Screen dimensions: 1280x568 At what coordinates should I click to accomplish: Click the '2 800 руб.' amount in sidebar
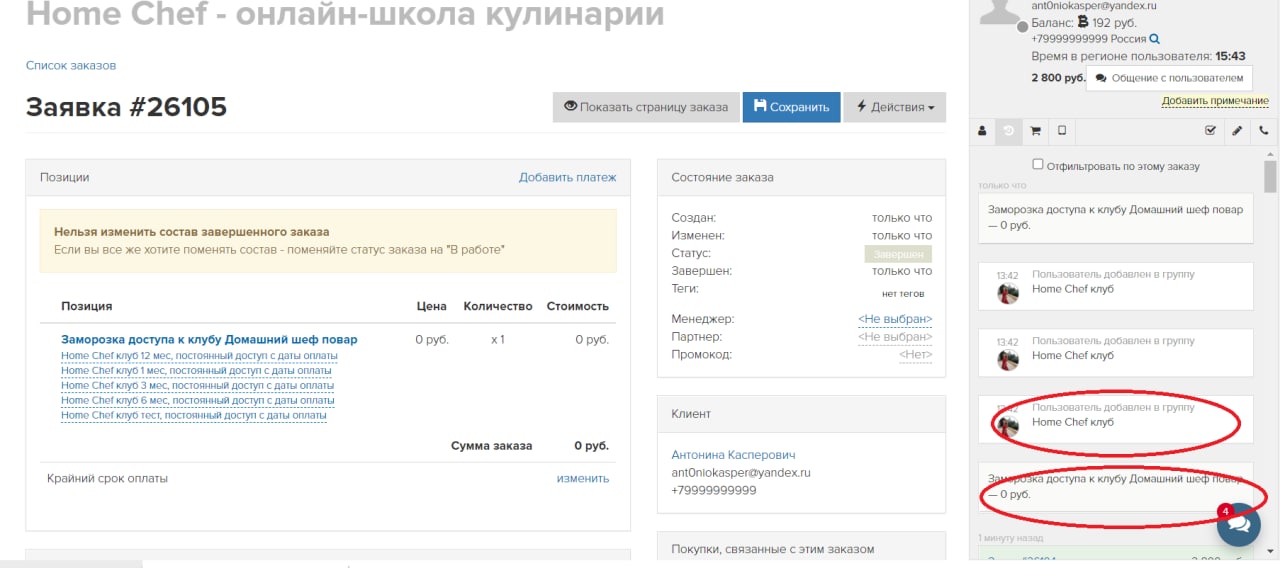pos(1058,77)
